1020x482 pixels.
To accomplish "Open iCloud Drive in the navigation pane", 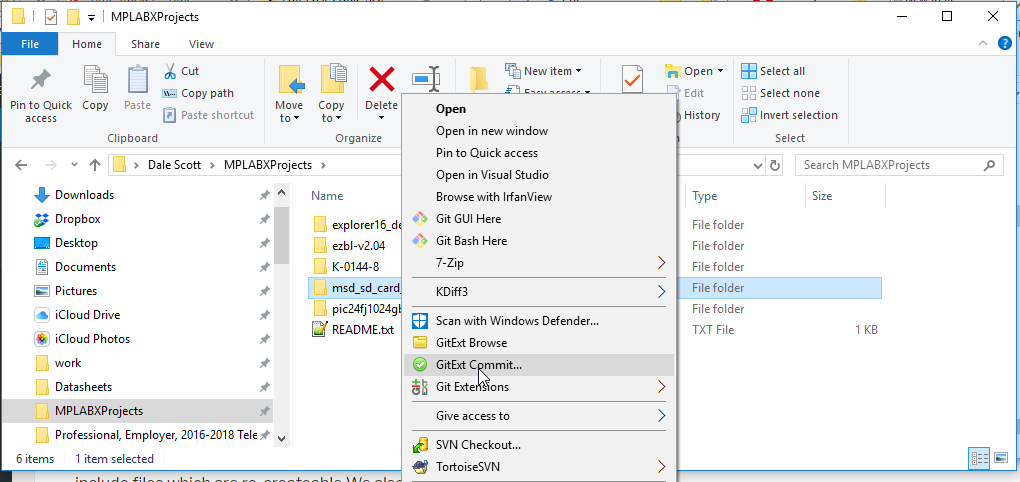I will [x=87, y=315].
